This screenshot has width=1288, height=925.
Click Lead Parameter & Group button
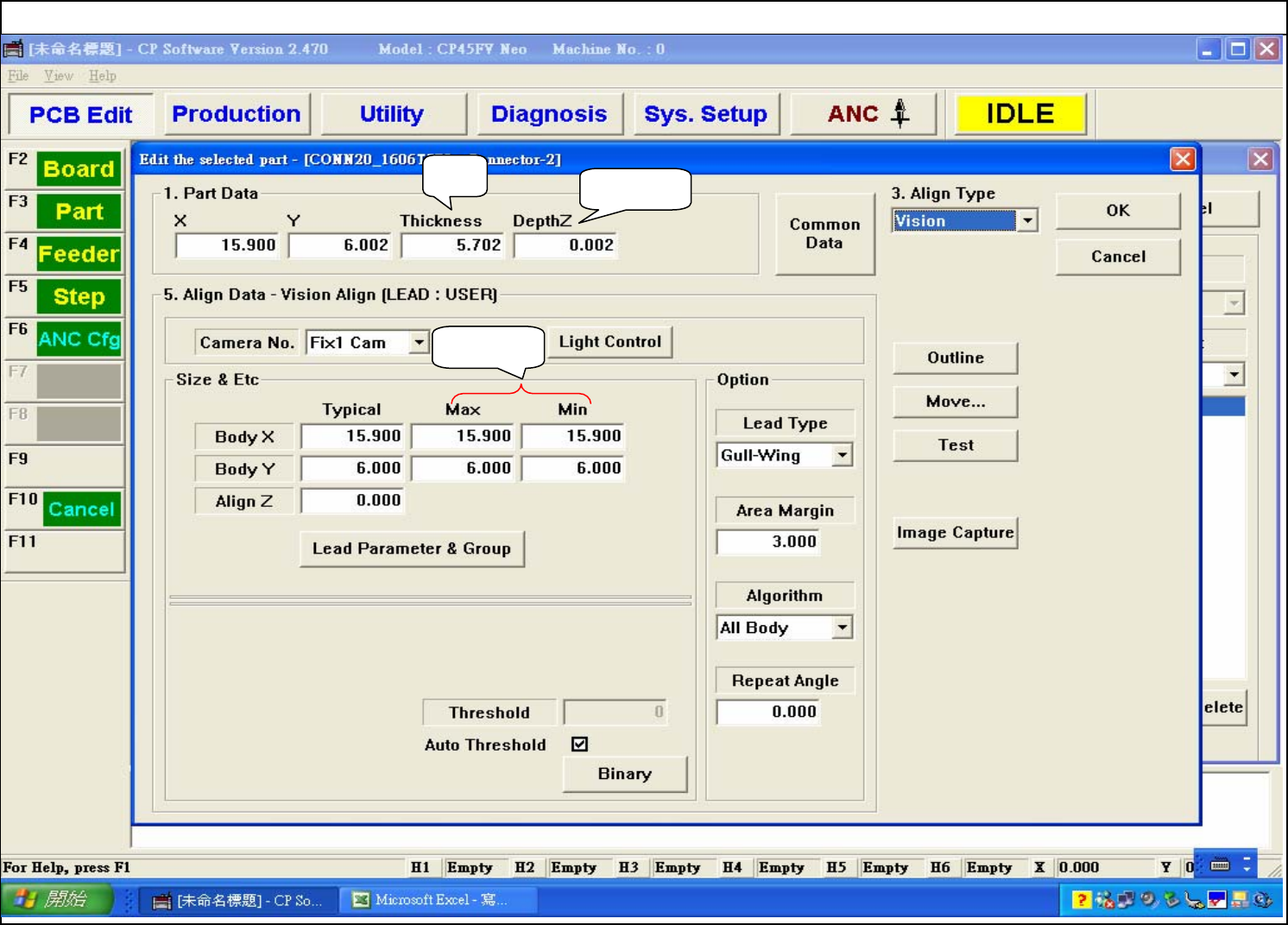412,548
